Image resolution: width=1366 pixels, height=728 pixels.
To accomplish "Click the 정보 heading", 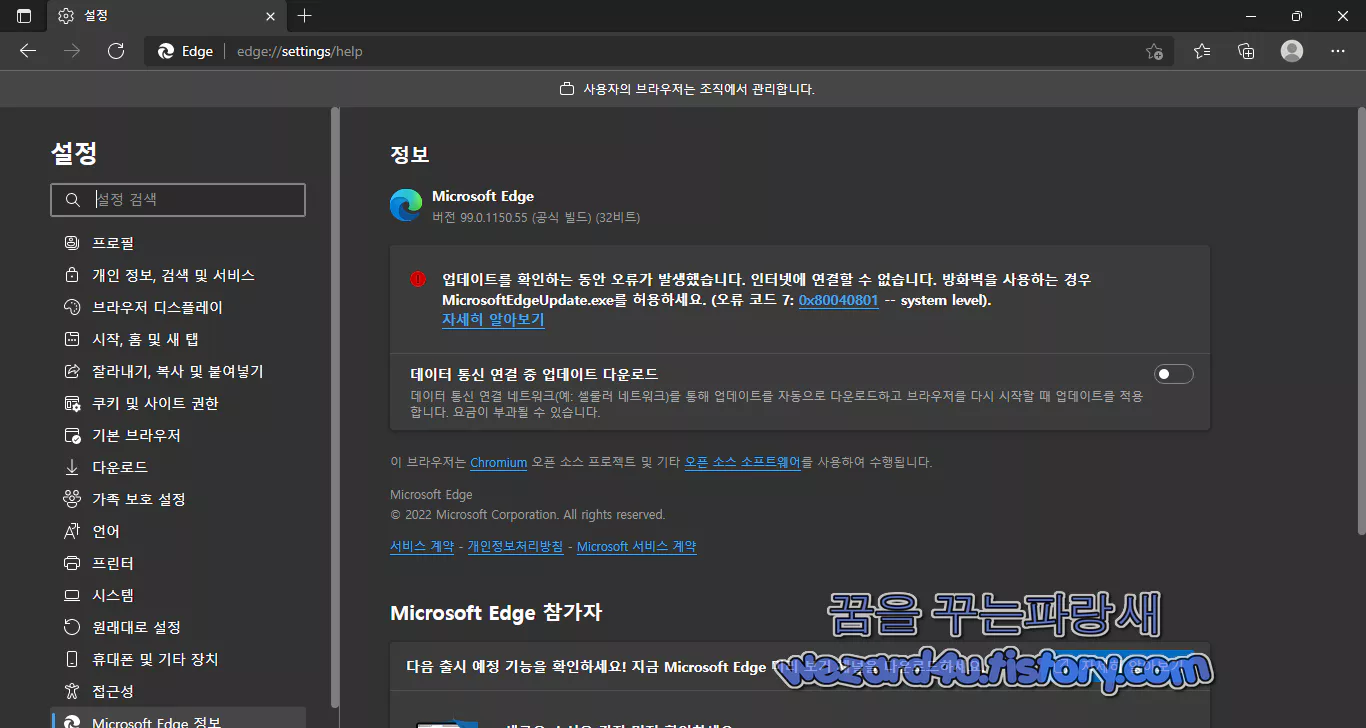I will click(x=409, y=155).
